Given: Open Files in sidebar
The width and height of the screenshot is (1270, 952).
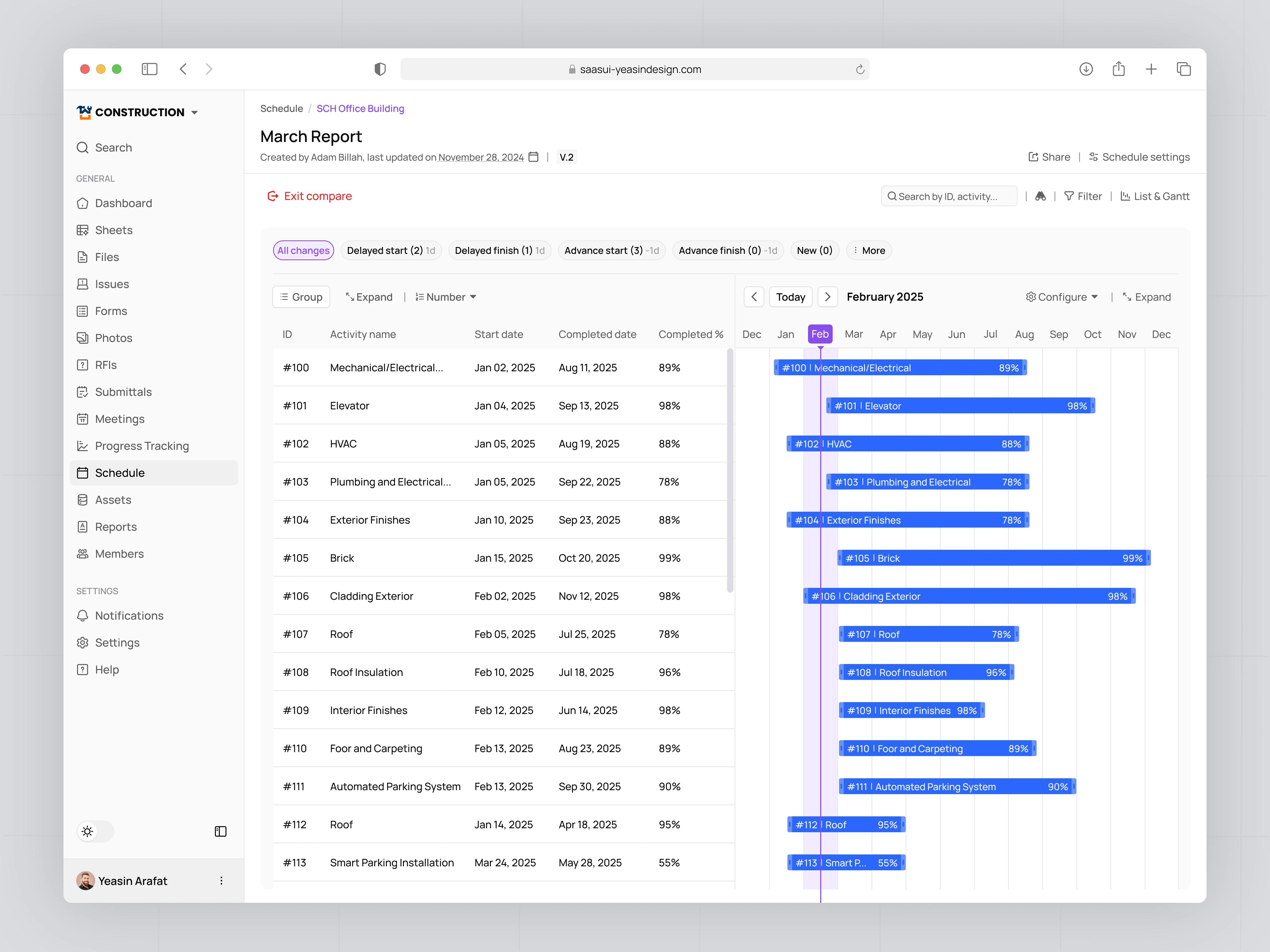Looking at the screenshot, I should click(154, 257).
